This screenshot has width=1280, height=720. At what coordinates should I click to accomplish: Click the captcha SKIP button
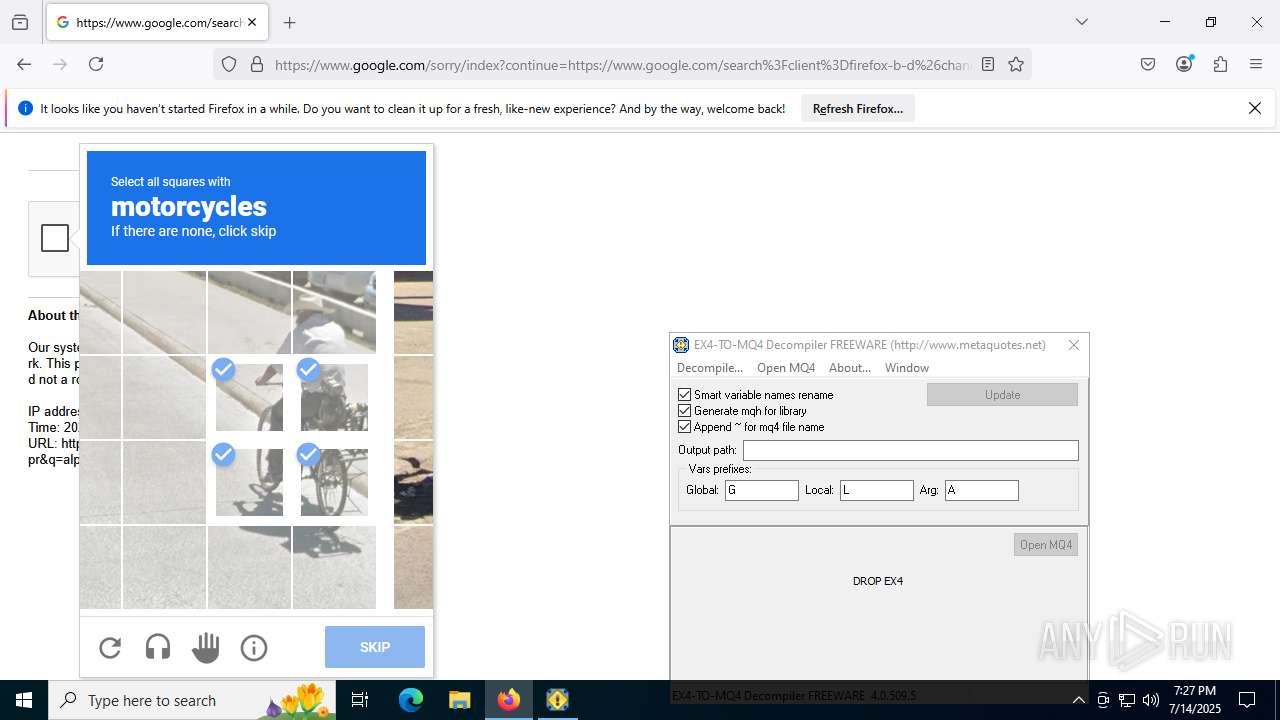375,647
